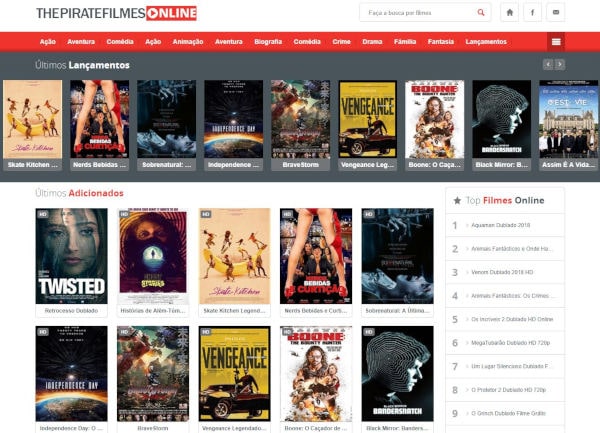
Task: Open the Animação category
Action: [188, 42]
